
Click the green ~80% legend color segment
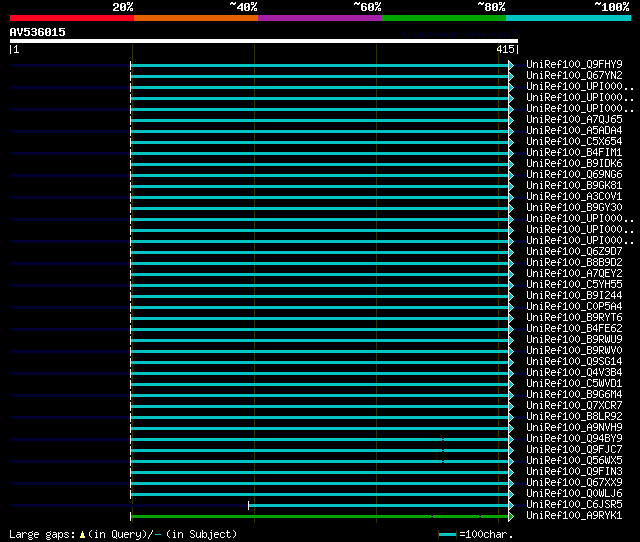click(444, 18)
